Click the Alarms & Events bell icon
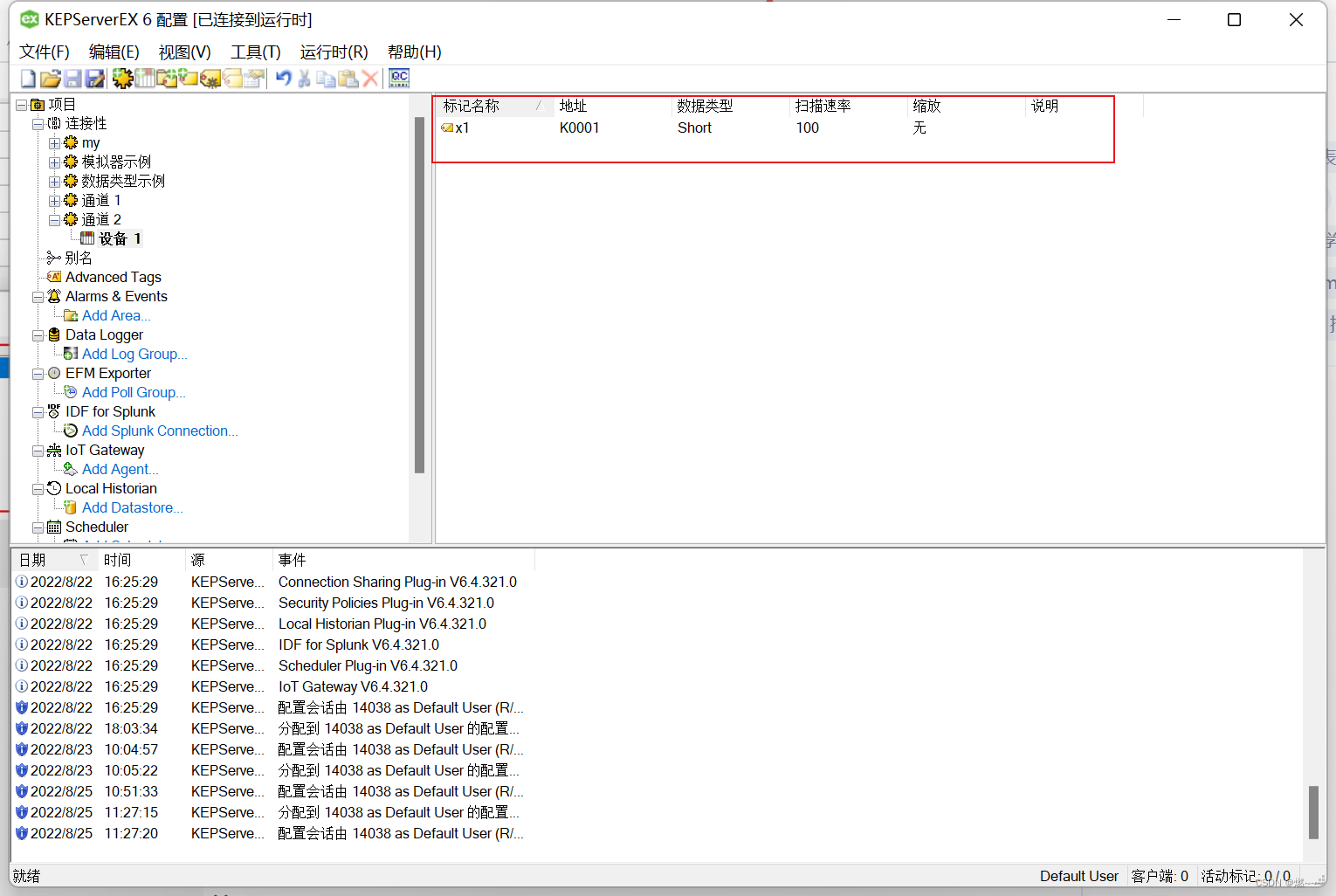Screen dimensions: 1336x896 click(x=54, y=296)
